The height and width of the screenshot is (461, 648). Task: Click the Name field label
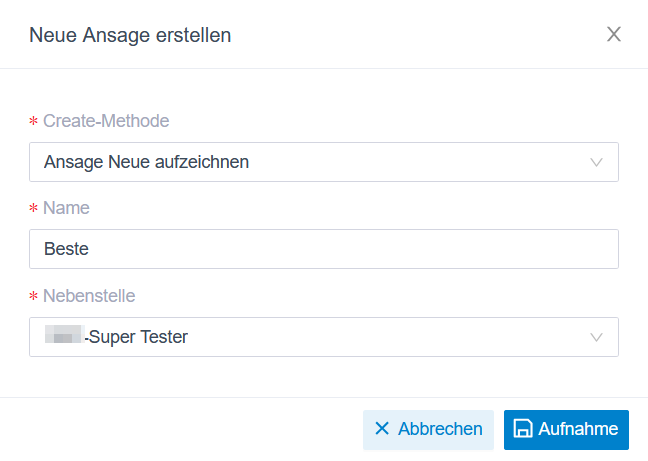pyautogui.click(x=66, y=208)
